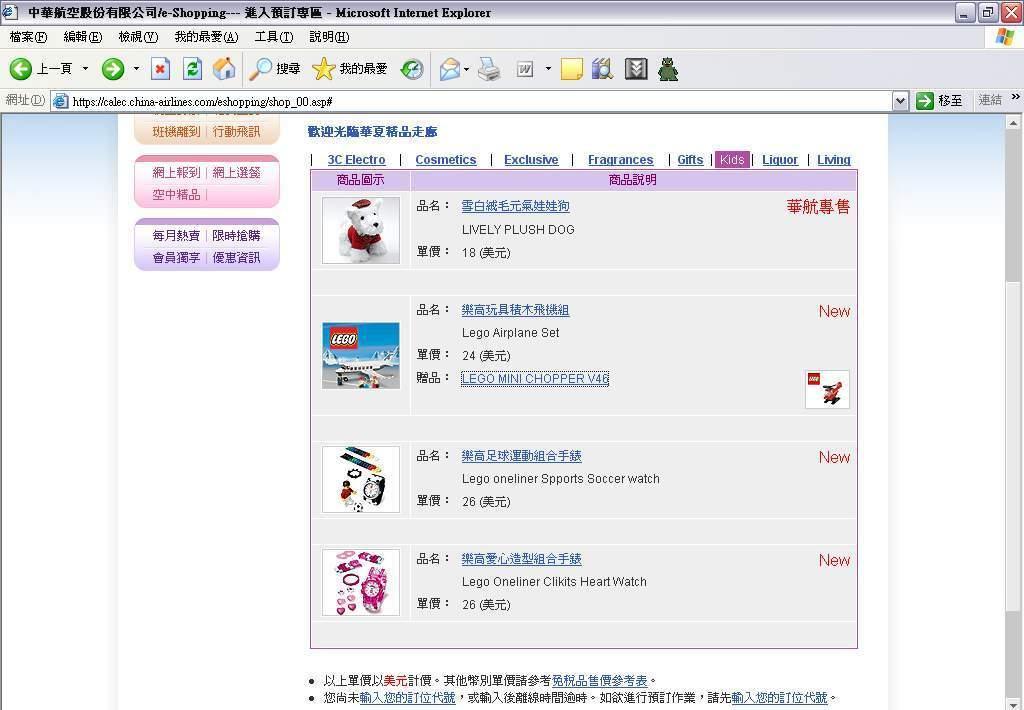Switch to the 3C Electro category
This screenshot has height=710, width=1024.
pos(357,160)
